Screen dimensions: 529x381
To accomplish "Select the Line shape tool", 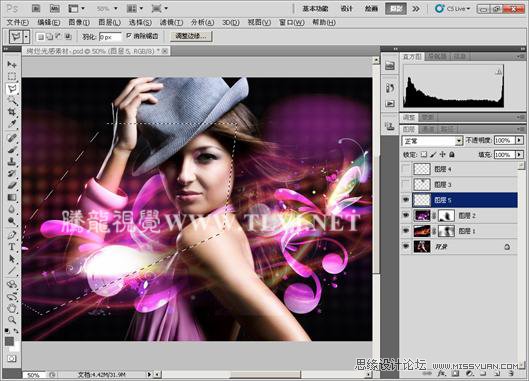I will tap(12, 271).
